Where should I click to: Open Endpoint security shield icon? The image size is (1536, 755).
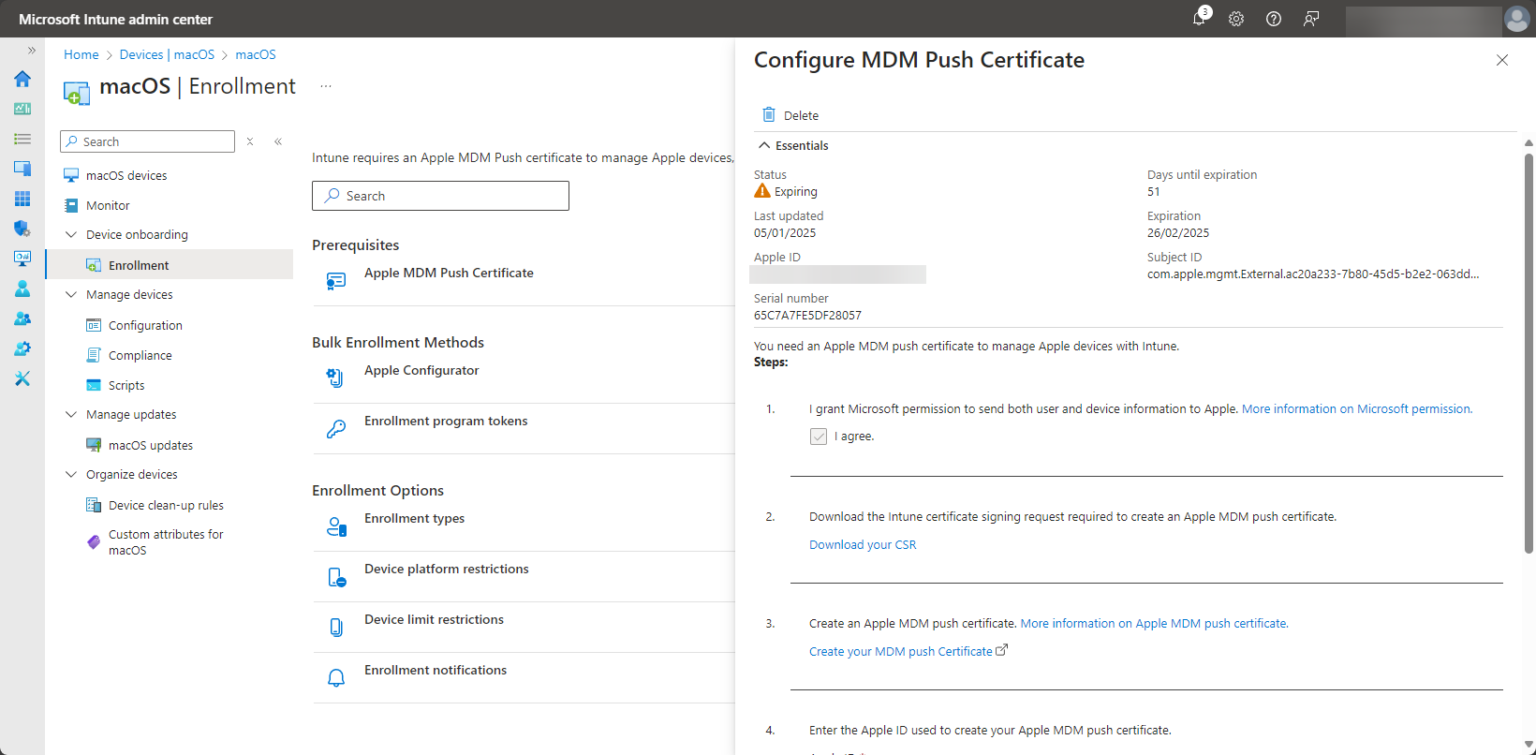point(22,229)
